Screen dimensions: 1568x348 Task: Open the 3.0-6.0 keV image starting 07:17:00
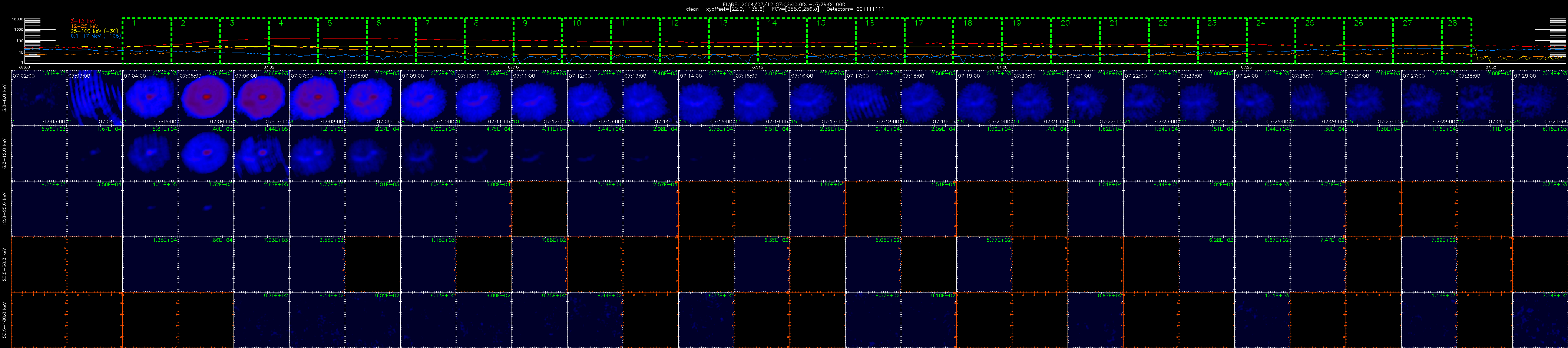(x=873, y=97)
